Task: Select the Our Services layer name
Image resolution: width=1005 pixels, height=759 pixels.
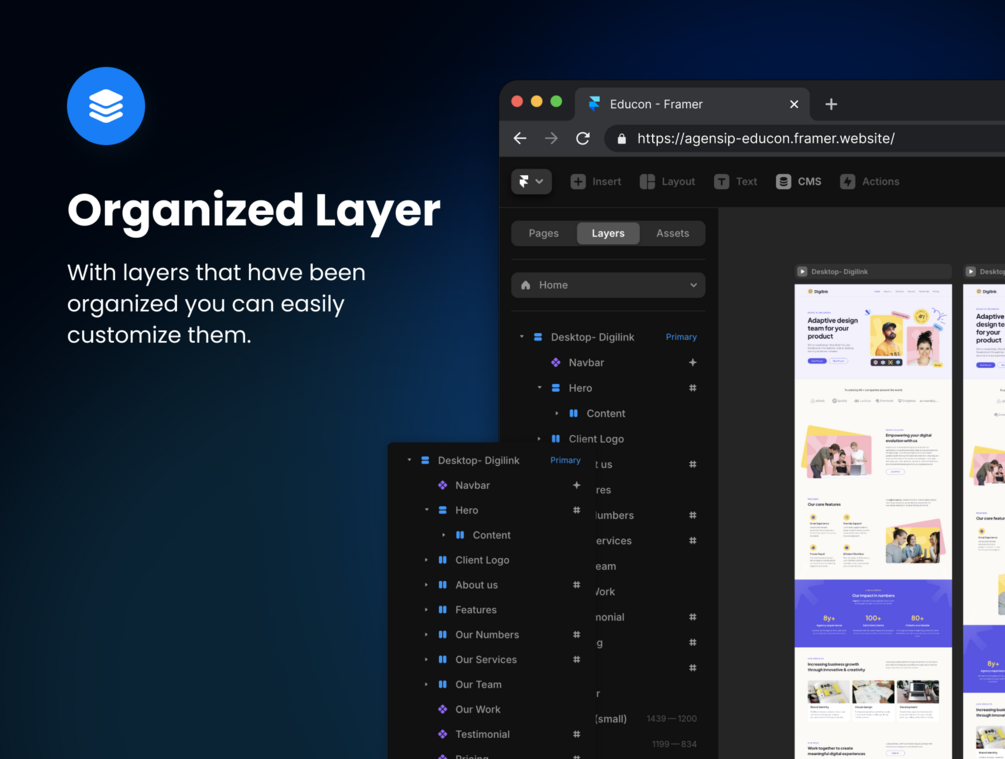Action: (486, 660)
